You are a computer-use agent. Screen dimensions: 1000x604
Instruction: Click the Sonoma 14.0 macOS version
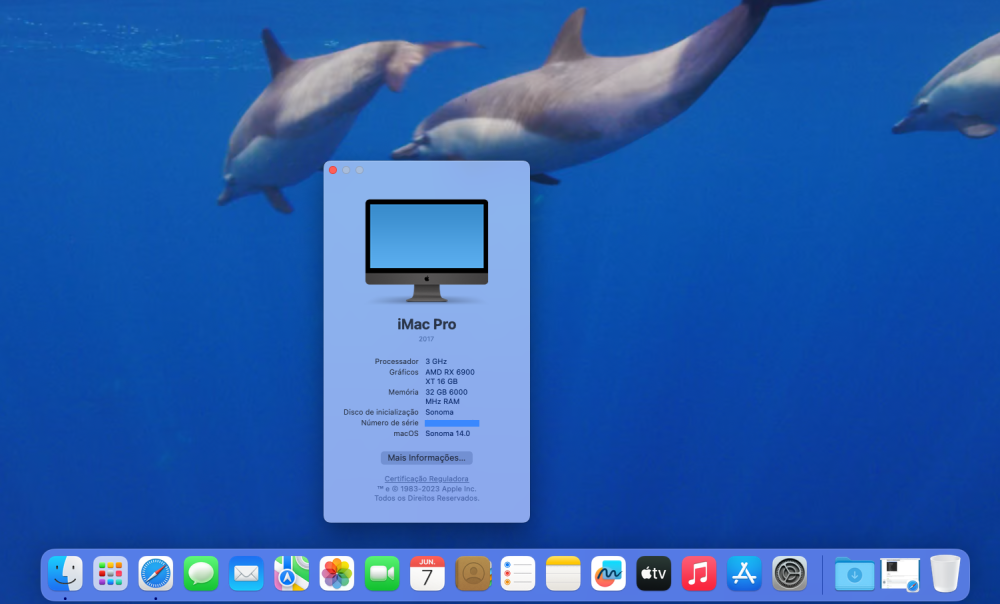[x=448, y=433]
